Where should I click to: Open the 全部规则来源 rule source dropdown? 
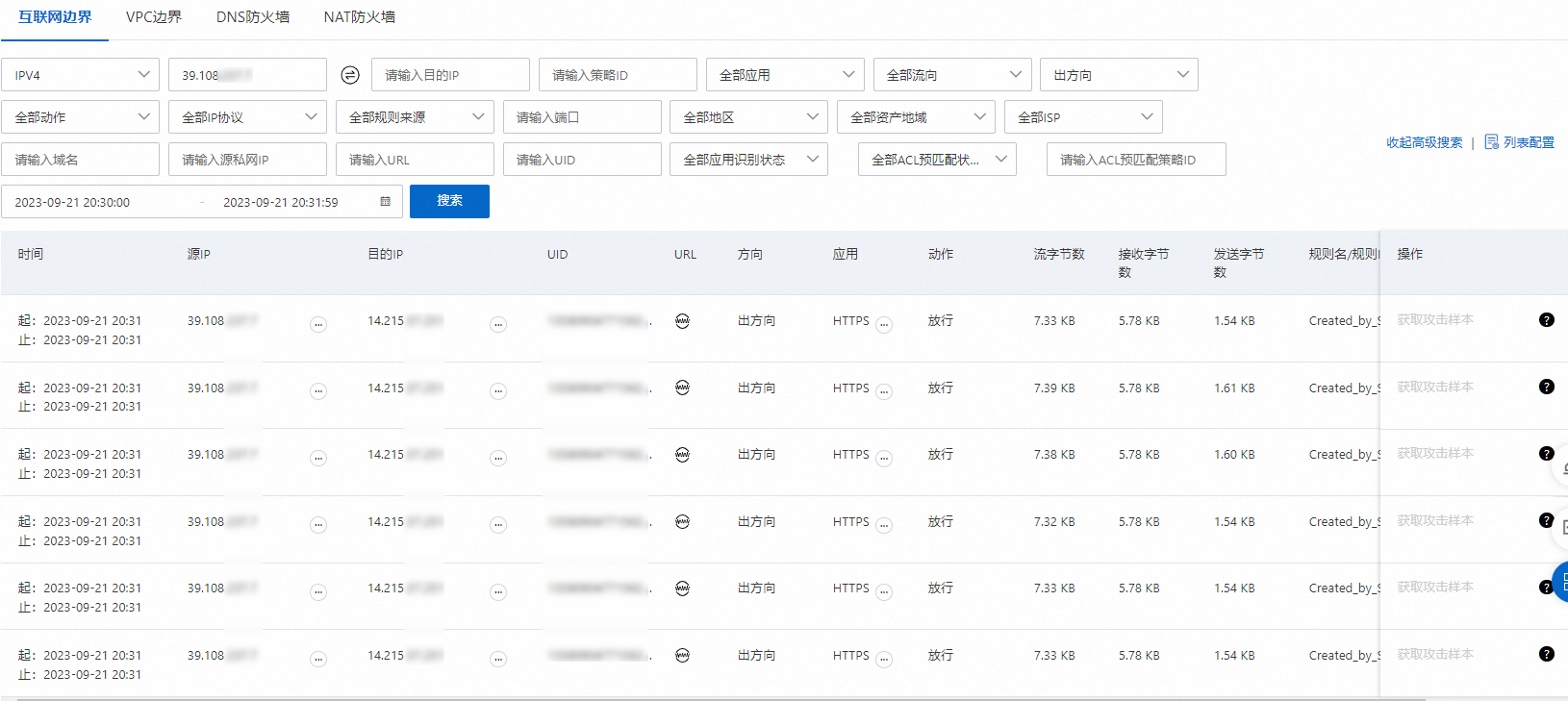[415, 117]
